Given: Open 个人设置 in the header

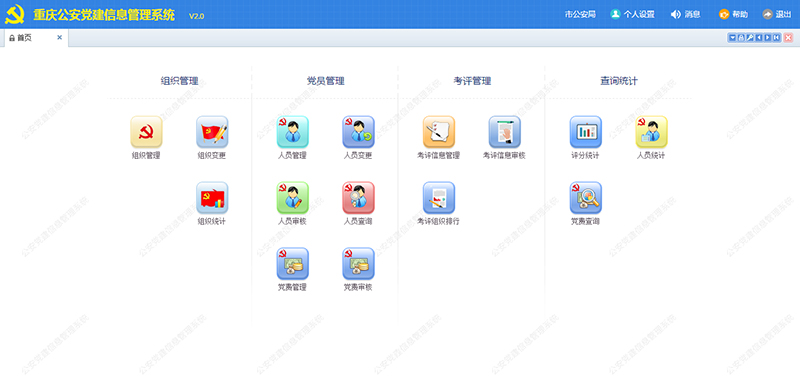Looking at the screenshot, I should (x=633, y=14).
